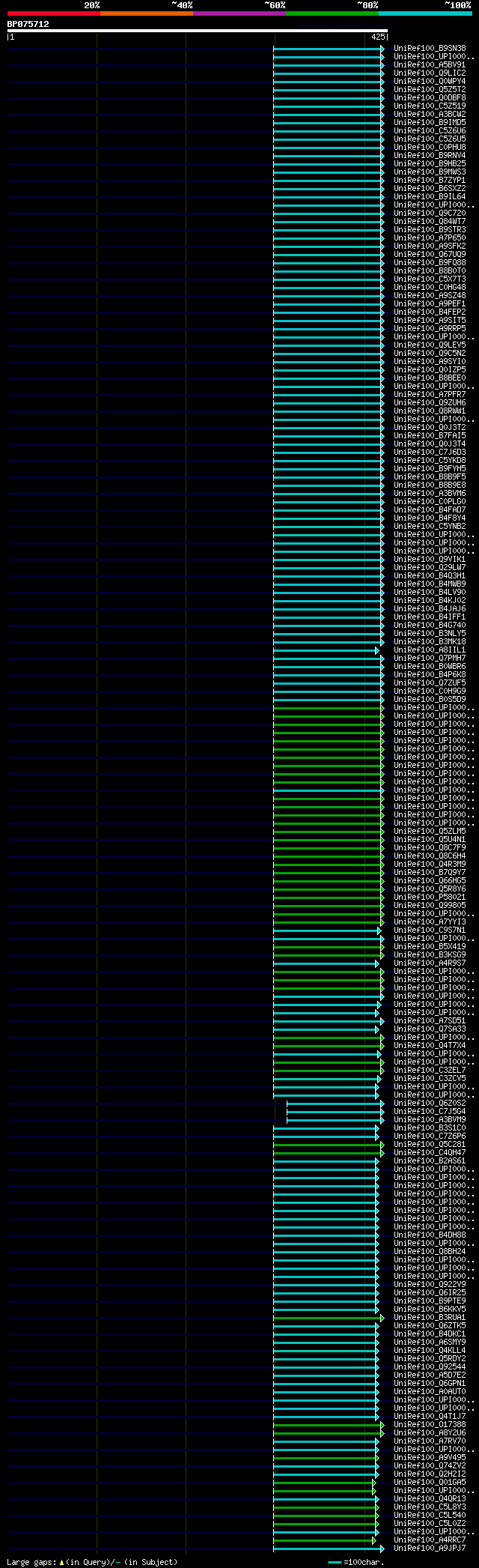Open hit UniRef100_B9SN38

[430, 49]
